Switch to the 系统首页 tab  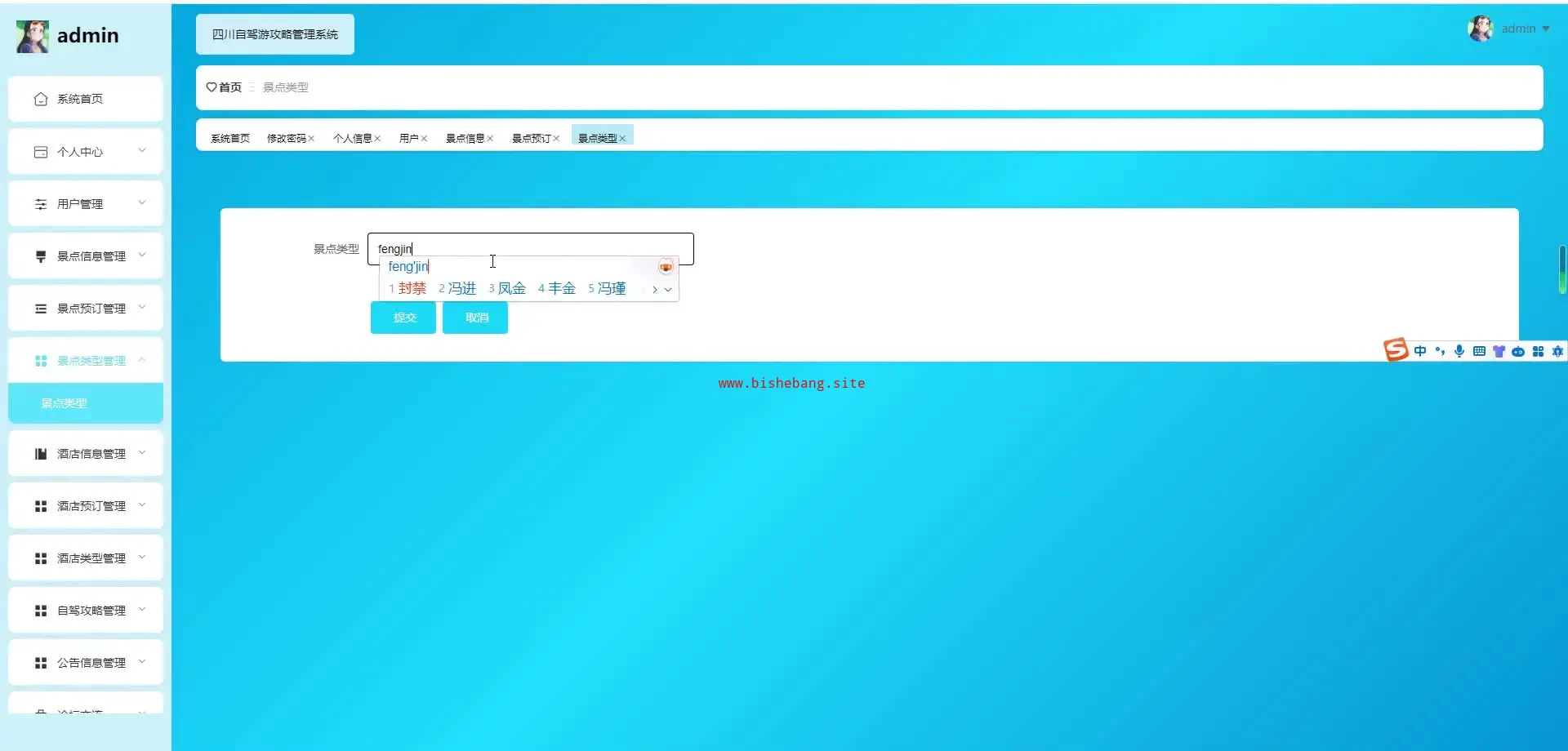pos(230,139)
